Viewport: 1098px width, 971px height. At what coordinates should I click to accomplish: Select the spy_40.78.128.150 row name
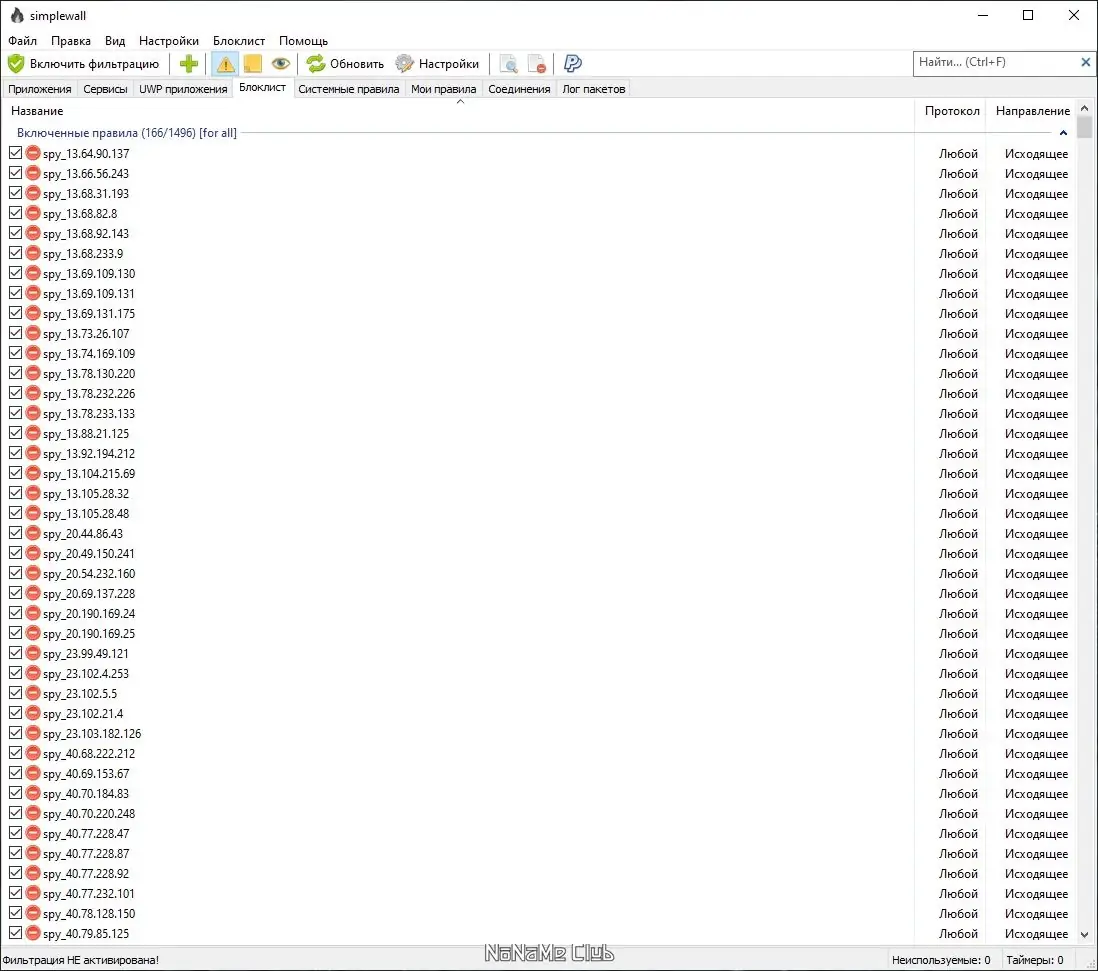pos(89,914)
